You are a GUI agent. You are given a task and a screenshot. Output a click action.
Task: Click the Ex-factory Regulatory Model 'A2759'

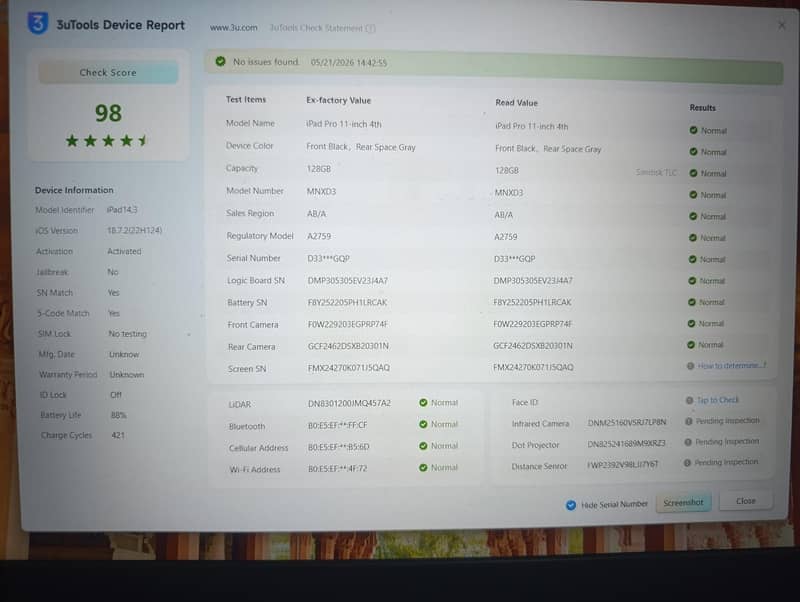click(x=319, y=236)
